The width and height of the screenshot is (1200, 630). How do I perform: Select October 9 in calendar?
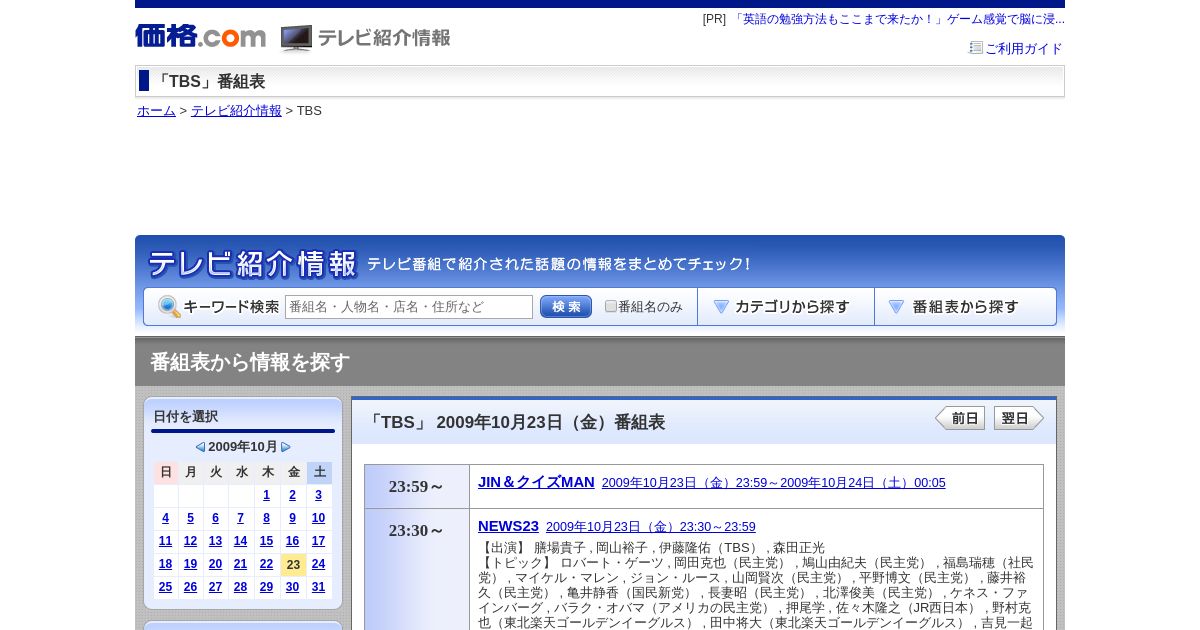[x=292, y=518]
